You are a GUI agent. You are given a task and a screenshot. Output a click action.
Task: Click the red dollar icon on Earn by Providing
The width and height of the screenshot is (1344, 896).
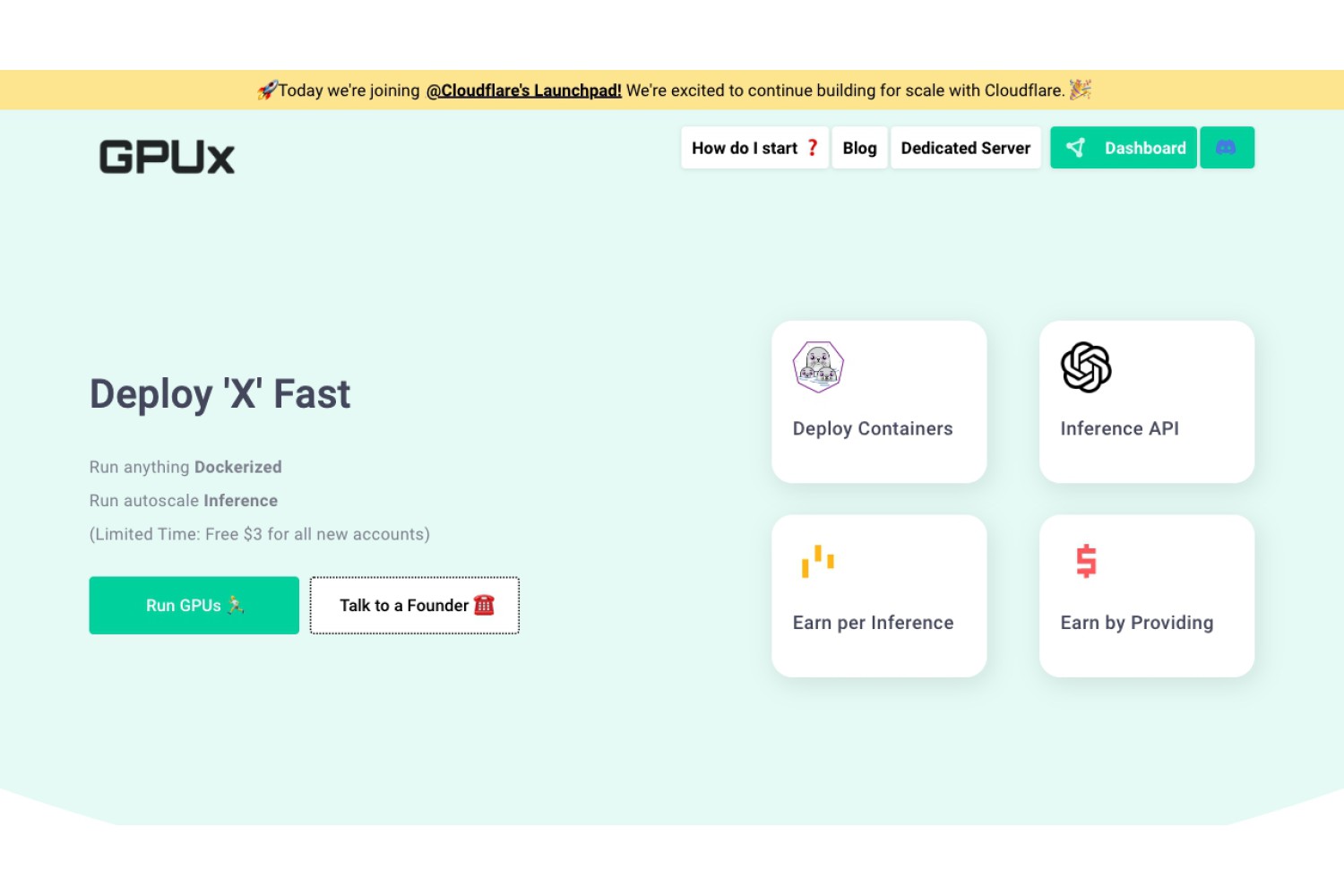click(1086, 562)
